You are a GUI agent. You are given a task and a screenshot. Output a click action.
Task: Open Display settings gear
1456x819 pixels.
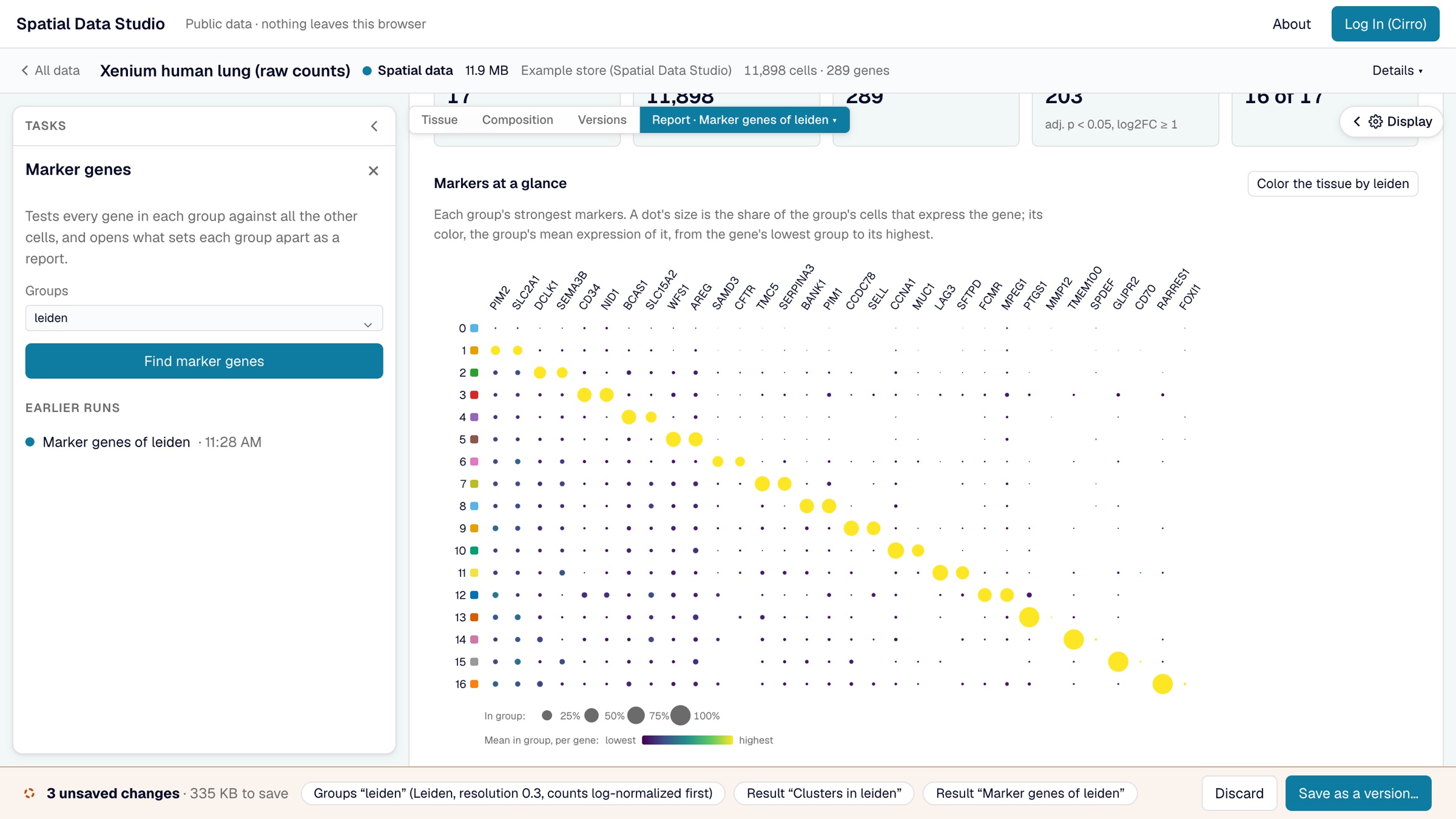click(1375, 121)
